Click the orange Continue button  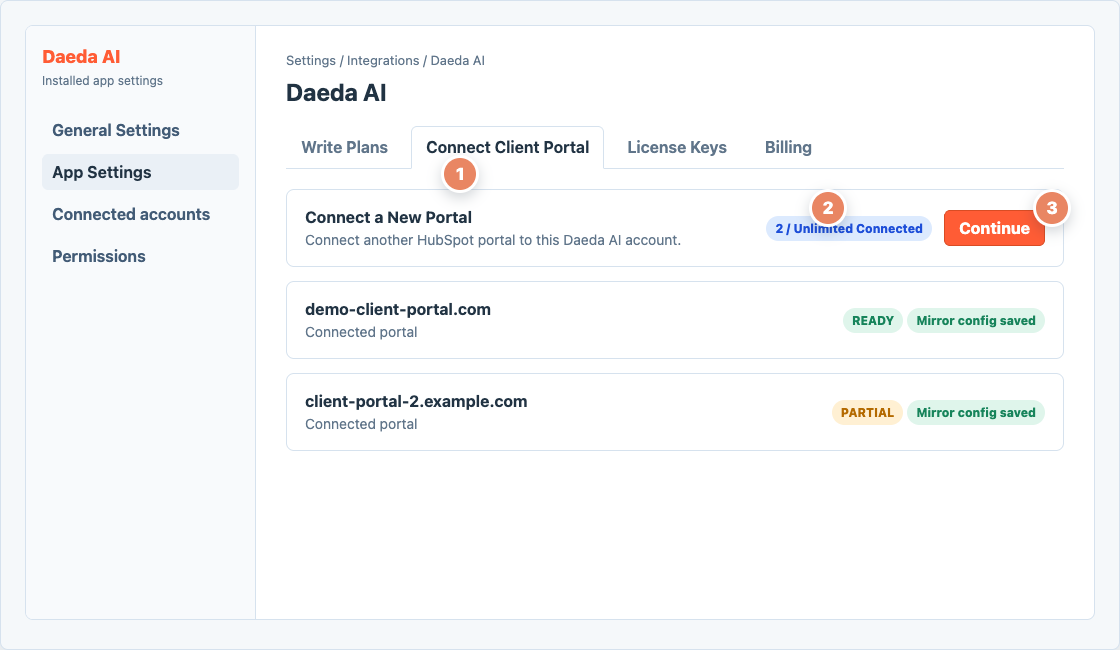(x=994, y=228)
